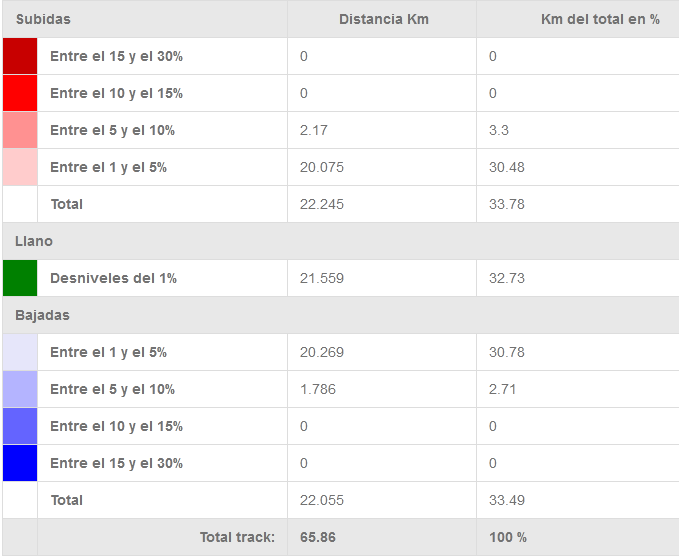Select the Distancia Km column header

(x=383, y=19)
